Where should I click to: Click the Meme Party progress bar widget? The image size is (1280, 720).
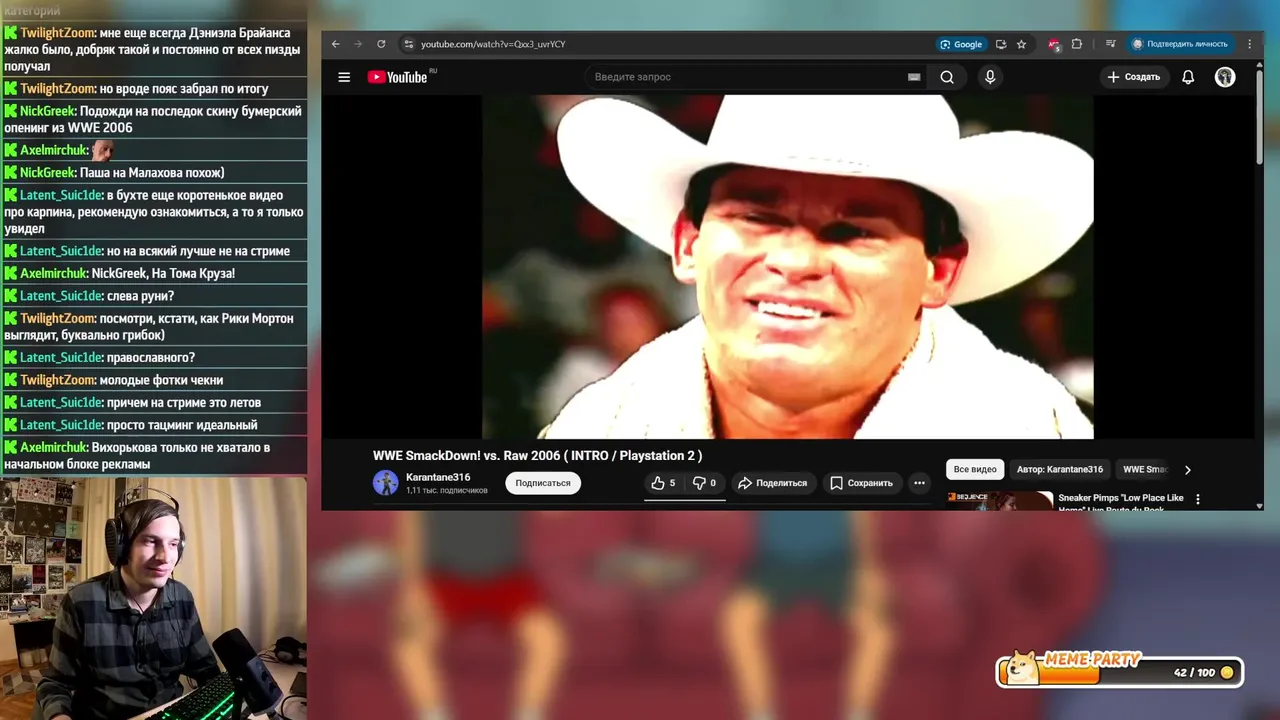pos(1119,671)
